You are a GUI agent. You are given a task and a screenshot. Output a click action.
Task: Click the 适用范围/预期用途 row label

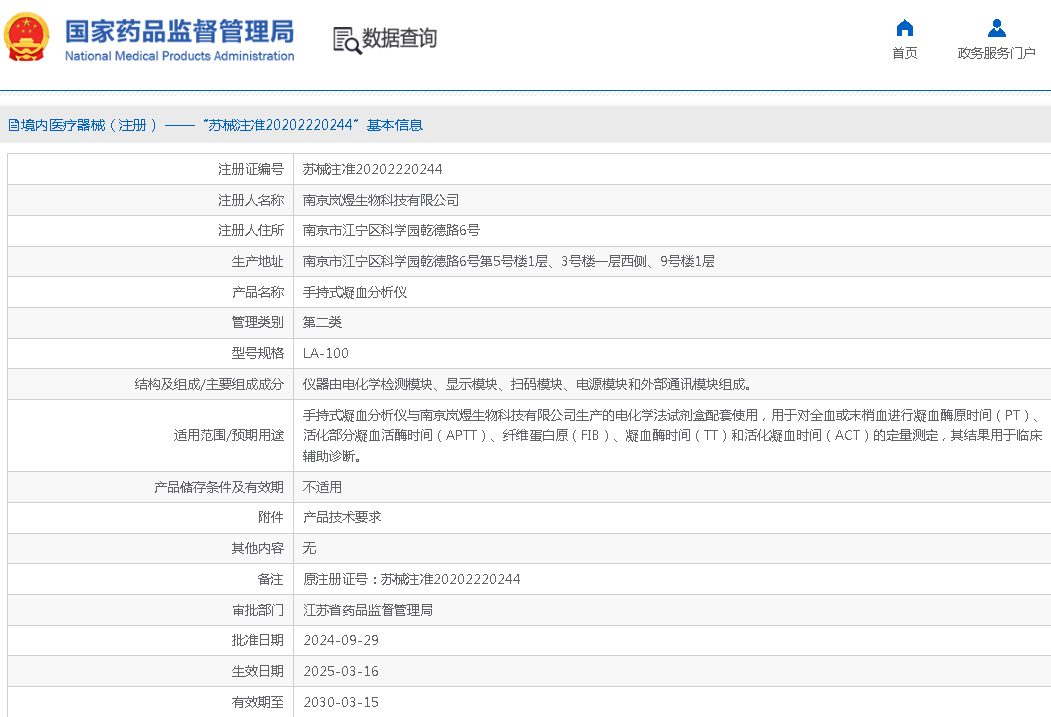coord(229,435)
